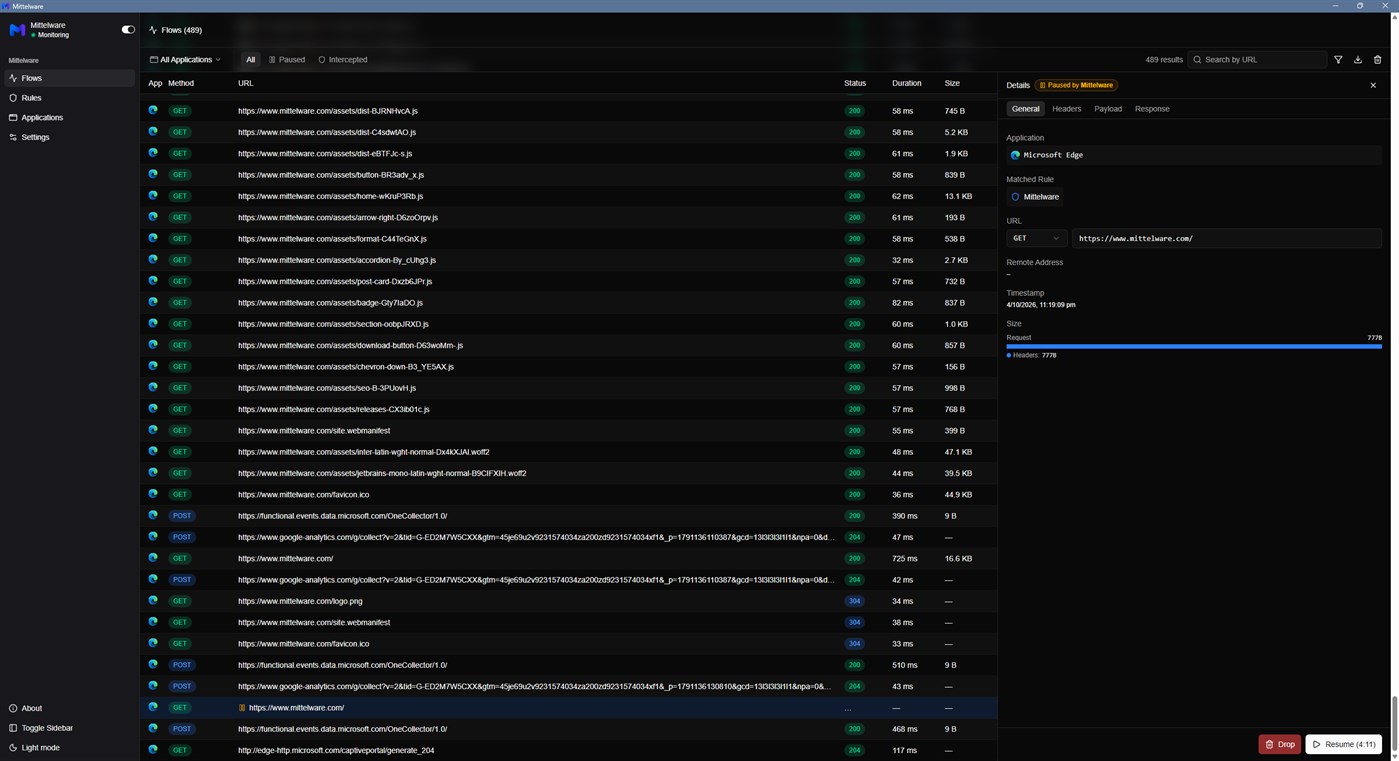Expand the All Applications dropdown
Viewport: 1399px width, 761px height.
coord(186,60)
